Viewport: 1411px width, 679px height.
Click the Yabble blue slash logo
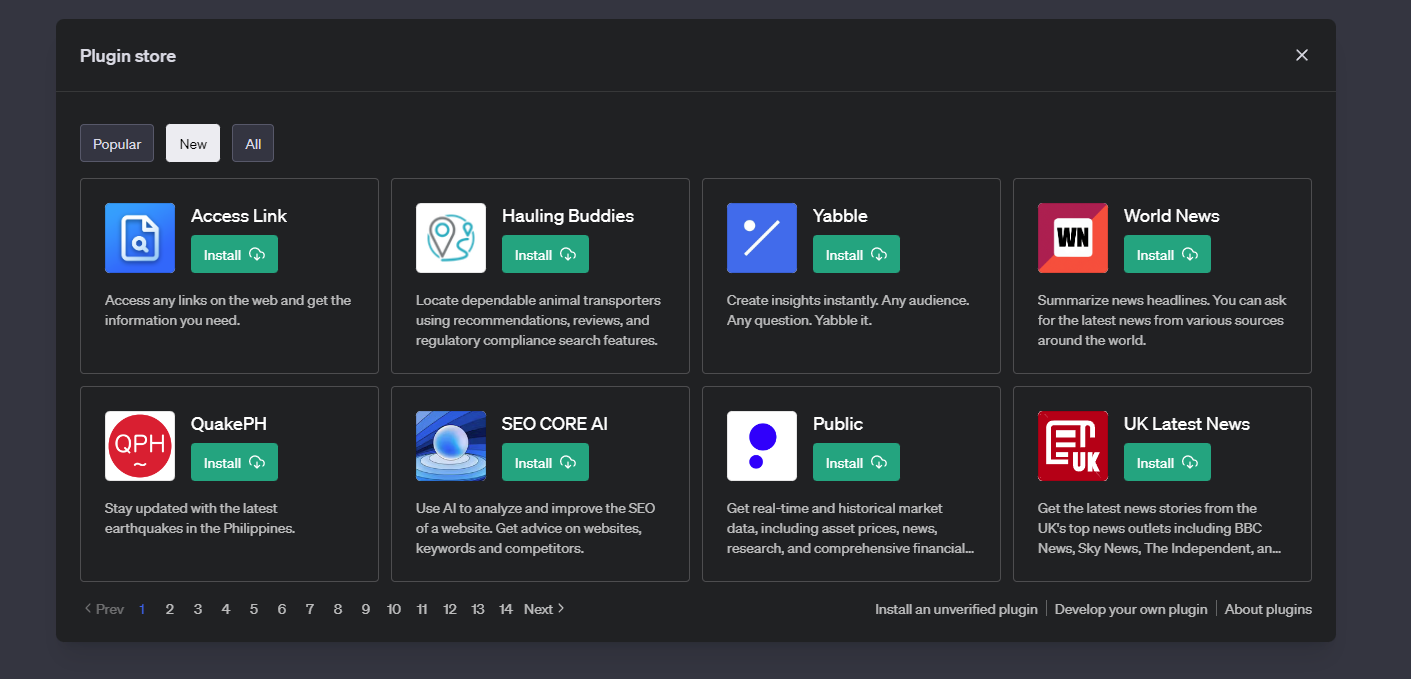[x=762, y=238]
